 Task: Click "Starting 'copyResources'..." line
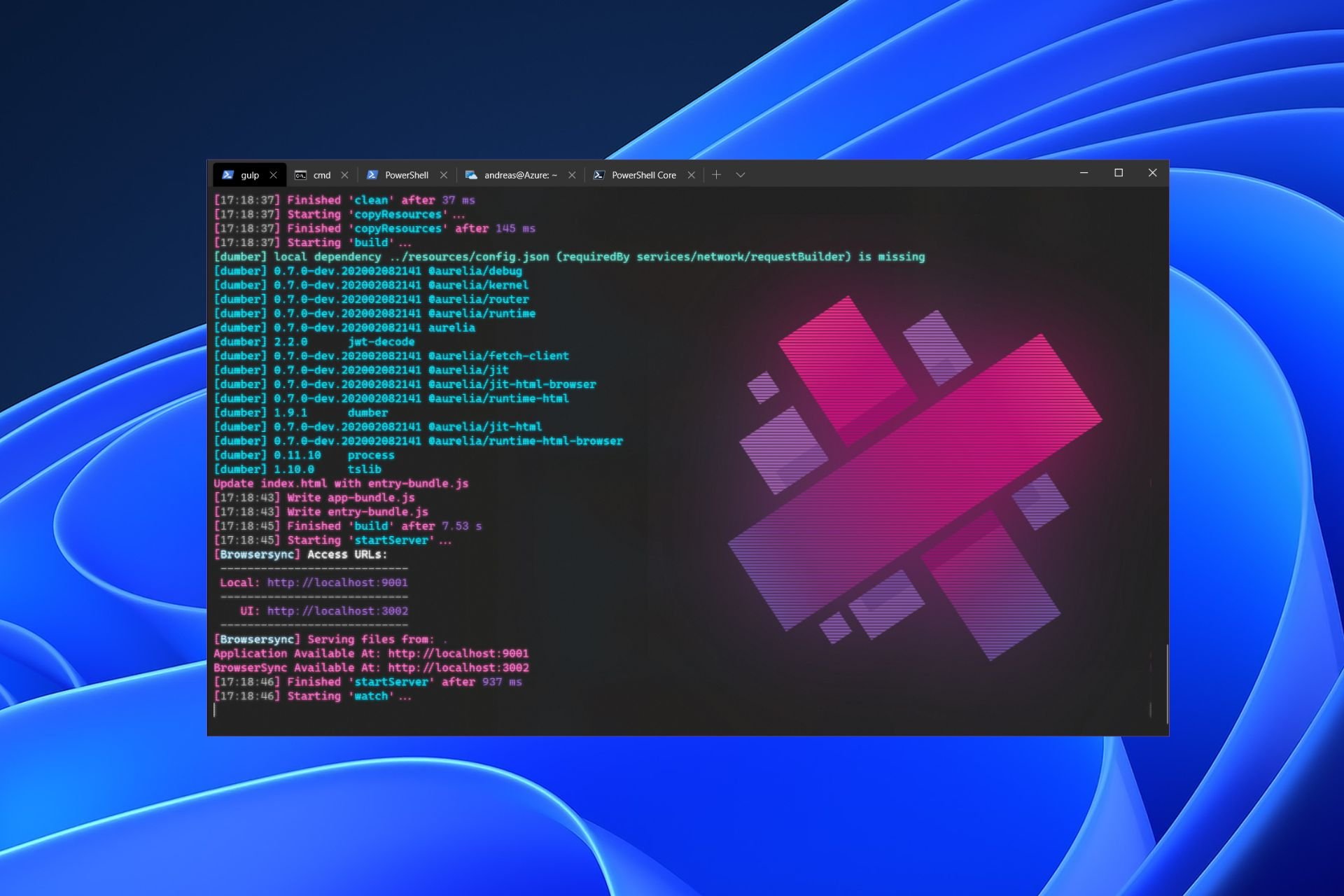pos(339,214)
